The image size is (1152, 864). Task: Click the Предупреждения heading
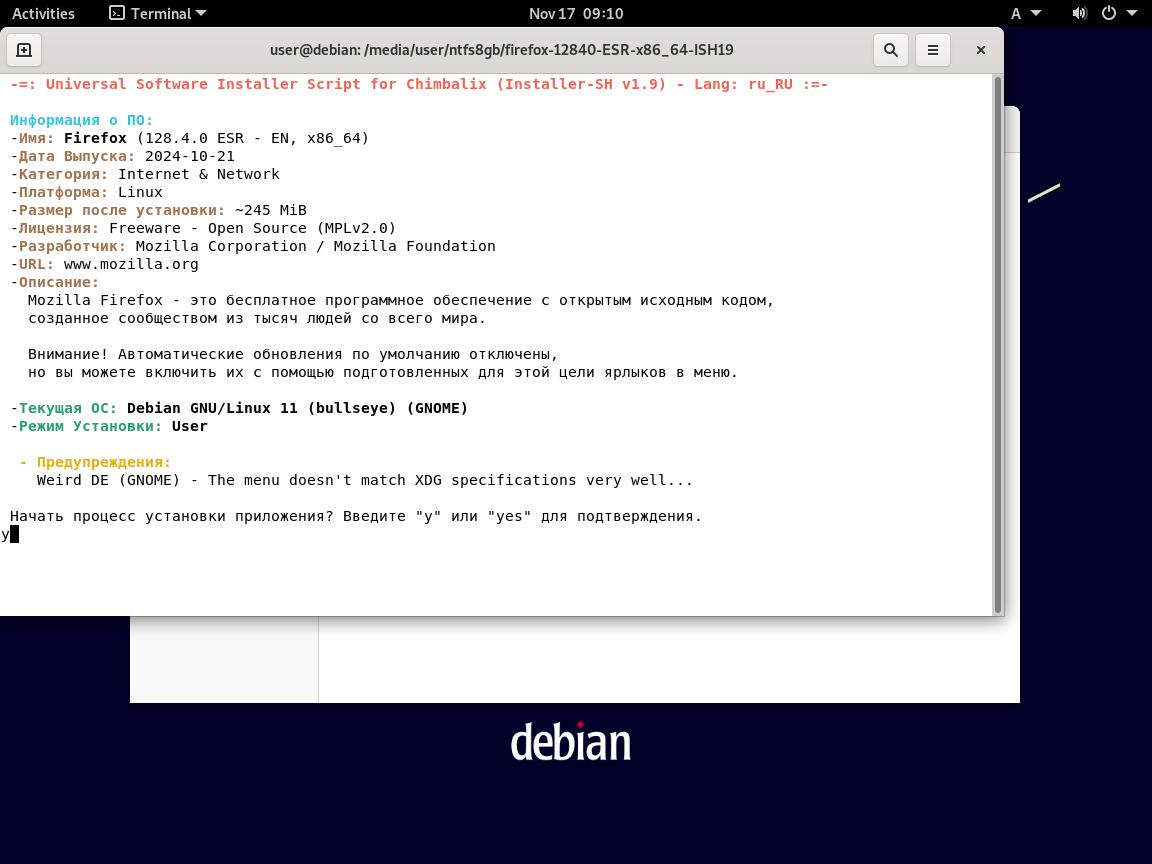(x=104, y=462)
